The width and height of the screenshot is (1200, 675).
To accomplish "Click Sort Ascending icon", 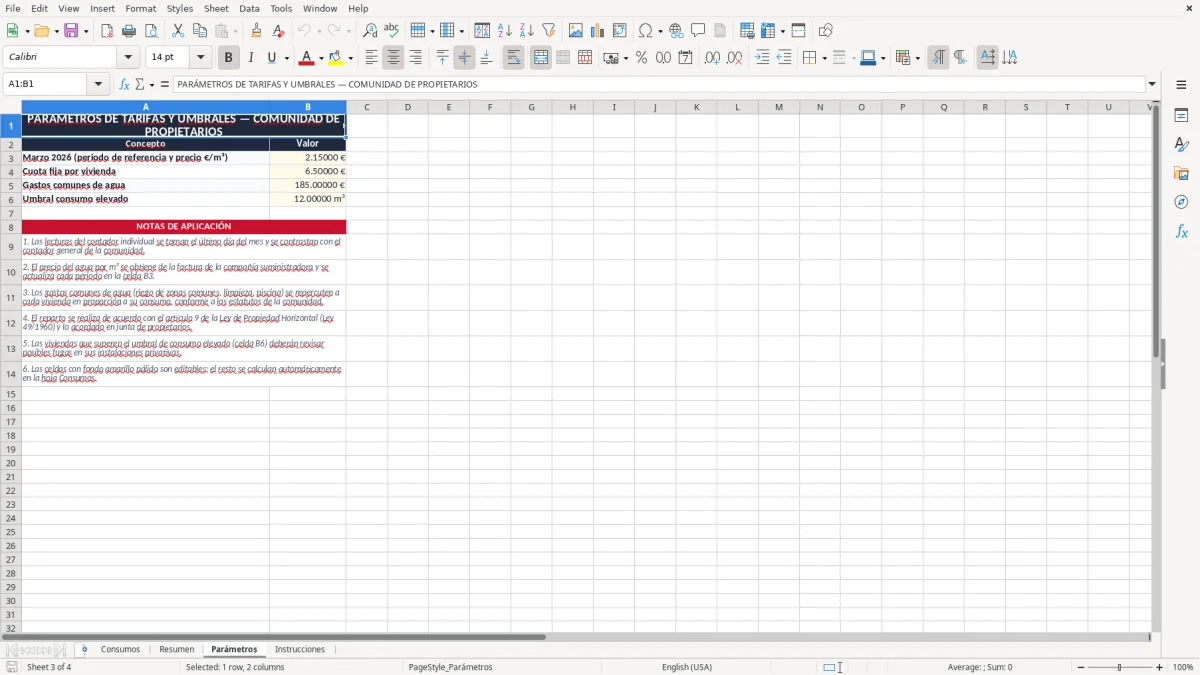I will pyautogui.click(x=505, y=31).
